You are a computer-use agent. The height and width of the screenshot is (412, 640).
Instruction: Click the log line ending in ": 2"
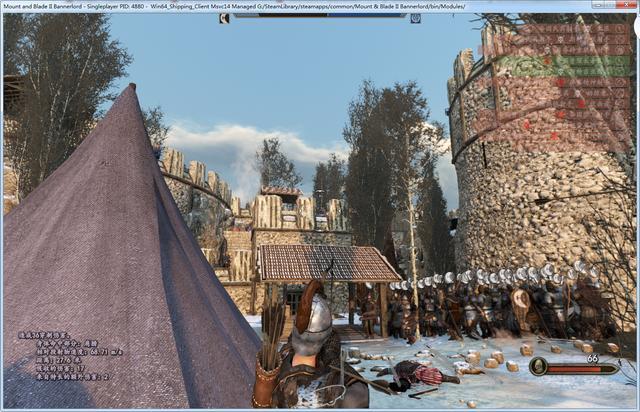(x=72, y=376)
